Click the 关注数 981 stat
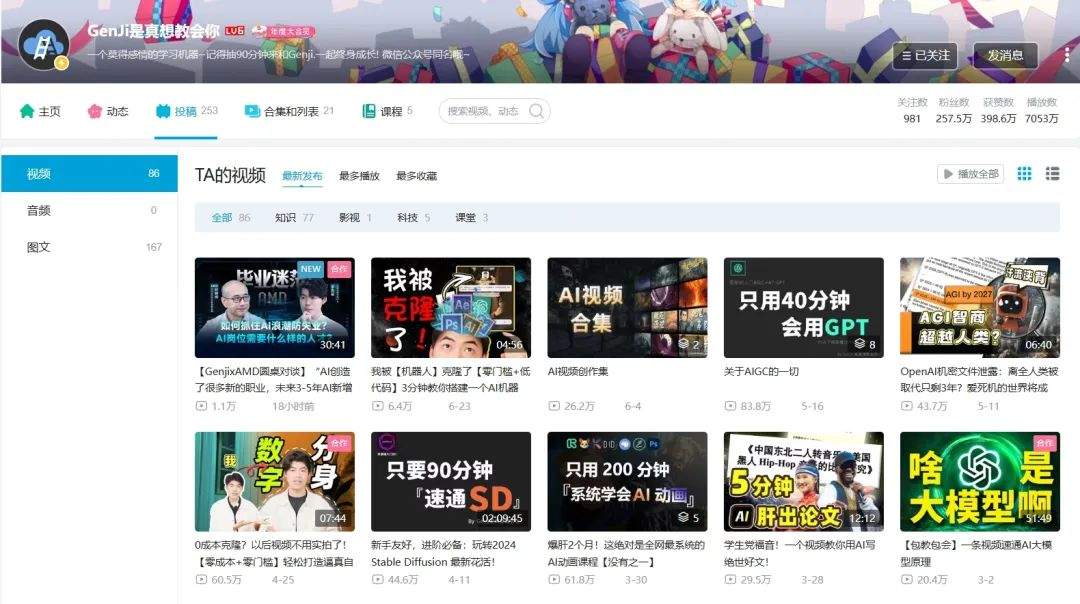 [x=912, y=110]
